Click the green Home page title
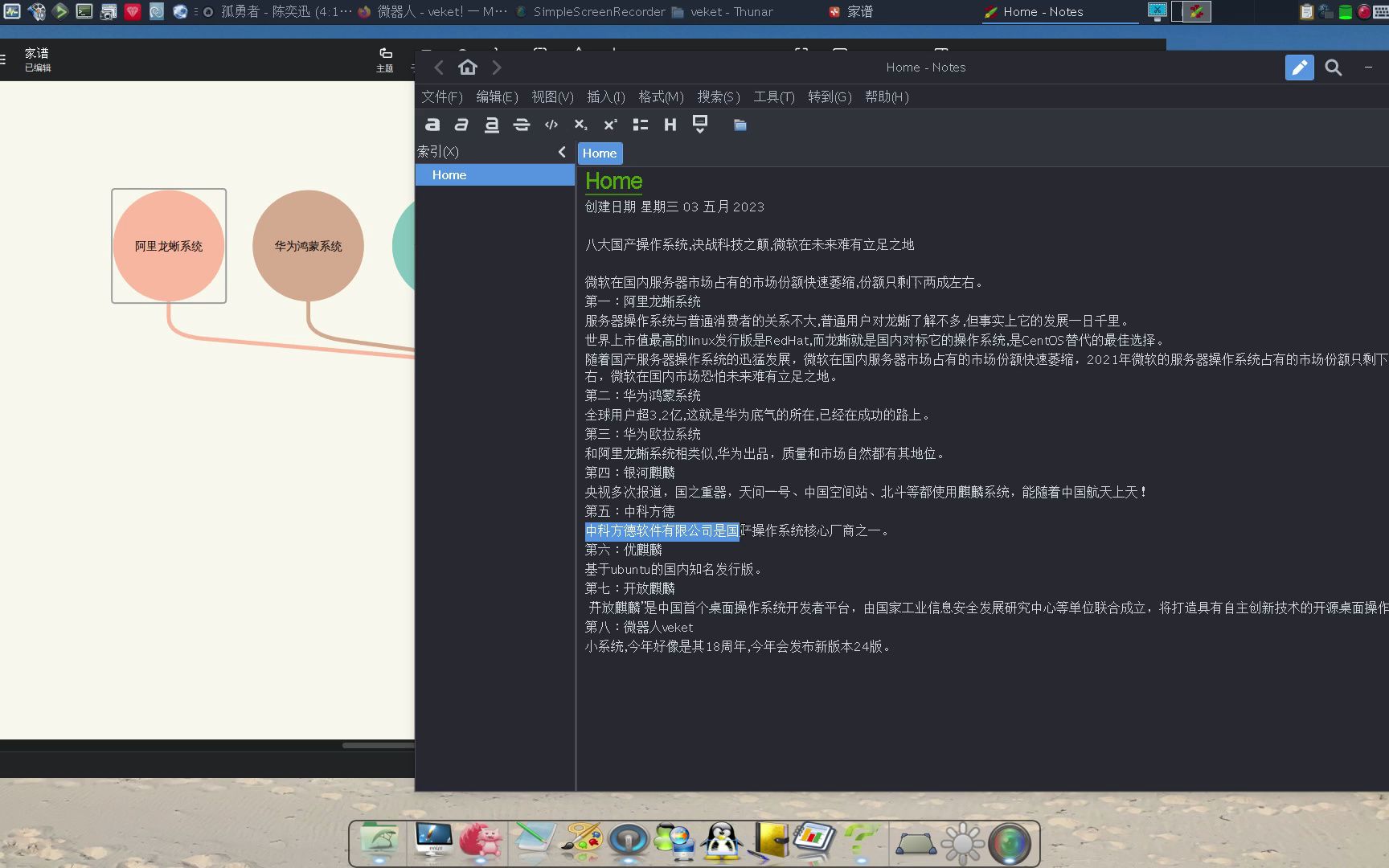The image size is (1389, 868). pyautogui.click(x=613, y=182)
